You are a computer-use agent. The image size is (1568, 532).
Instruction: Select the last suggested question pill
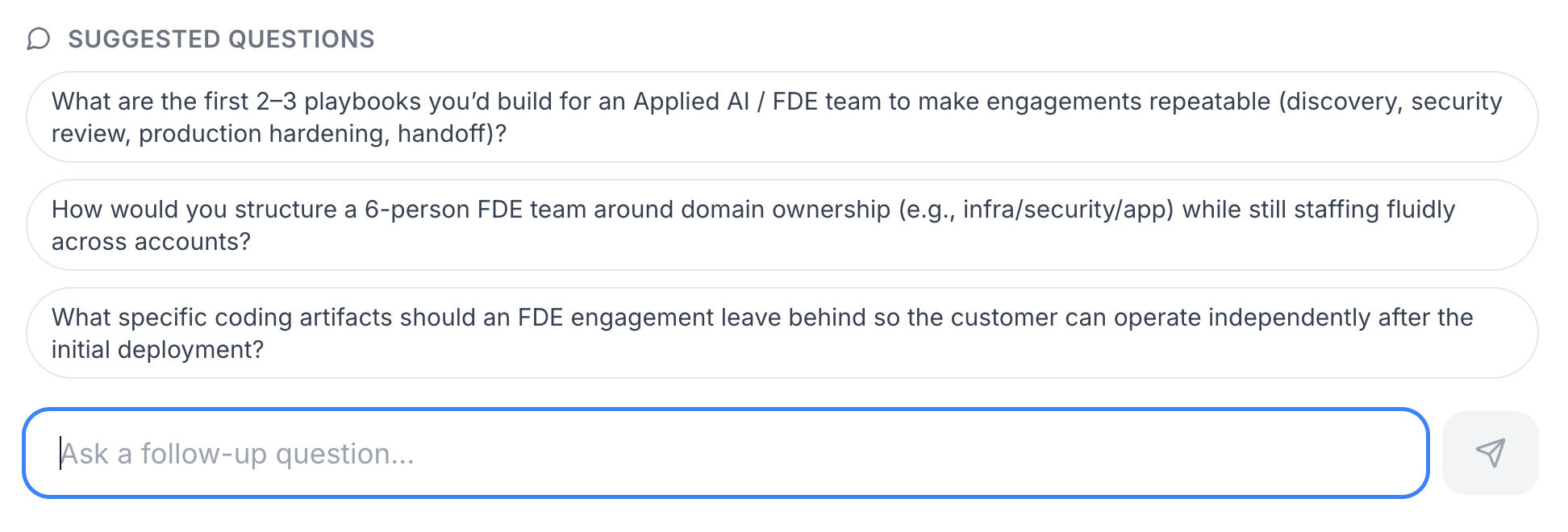click(782, 333)
